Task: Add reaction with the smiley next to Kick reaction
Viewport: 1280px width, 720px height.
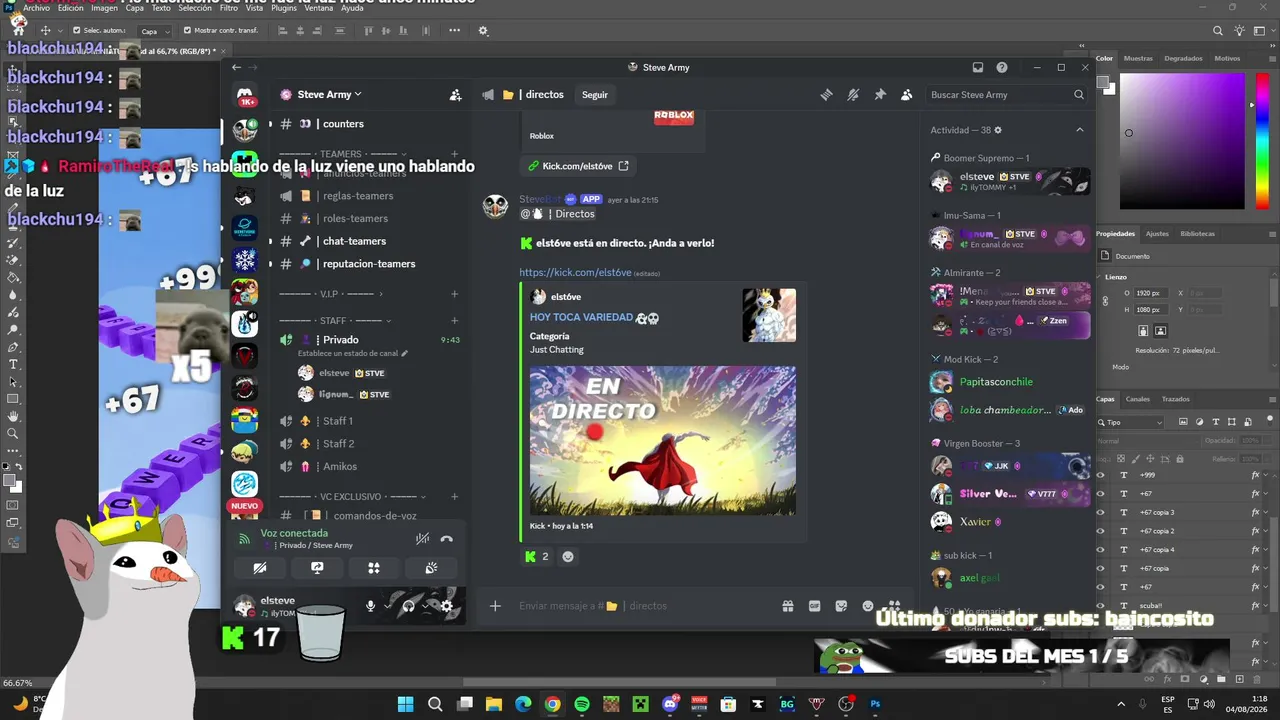Action: coord(568,556)
